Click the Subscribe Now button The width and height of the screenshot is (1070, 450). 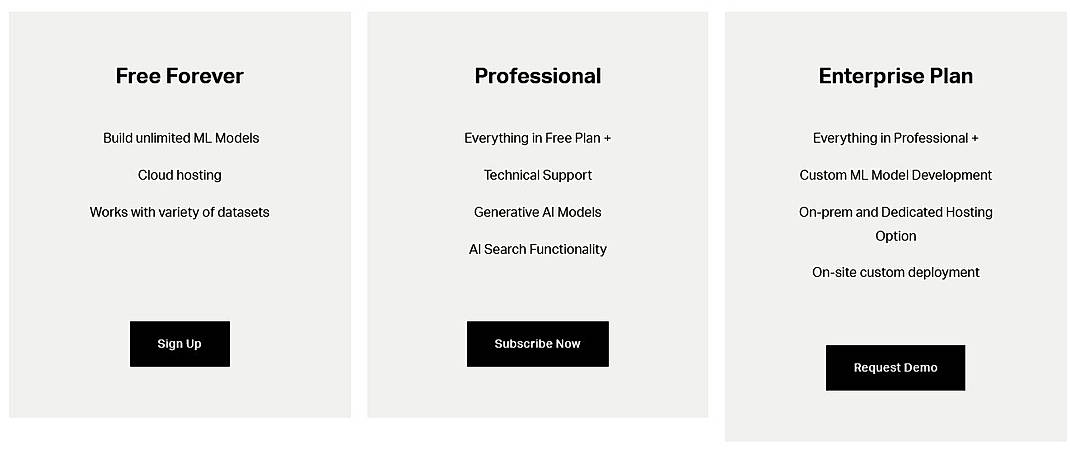[x=538, y=343]
